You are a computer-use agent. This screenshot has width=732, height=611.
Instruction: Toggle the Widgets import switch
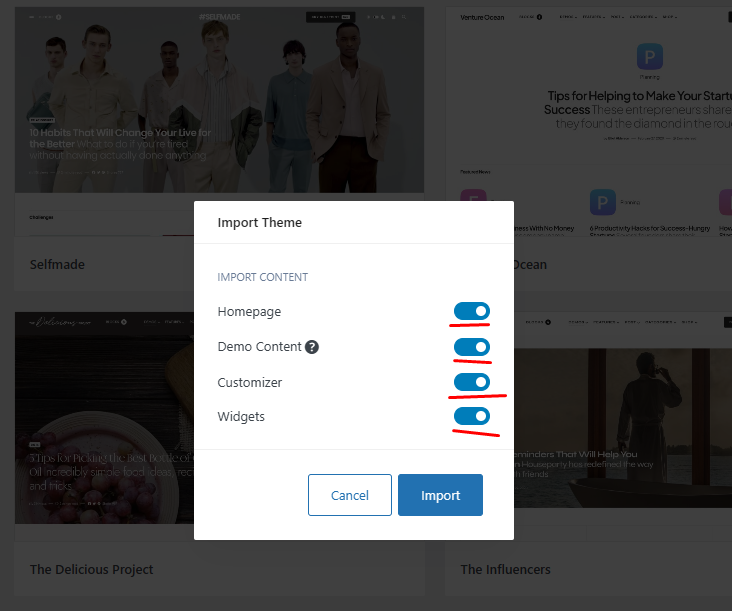tap(472, 416)
